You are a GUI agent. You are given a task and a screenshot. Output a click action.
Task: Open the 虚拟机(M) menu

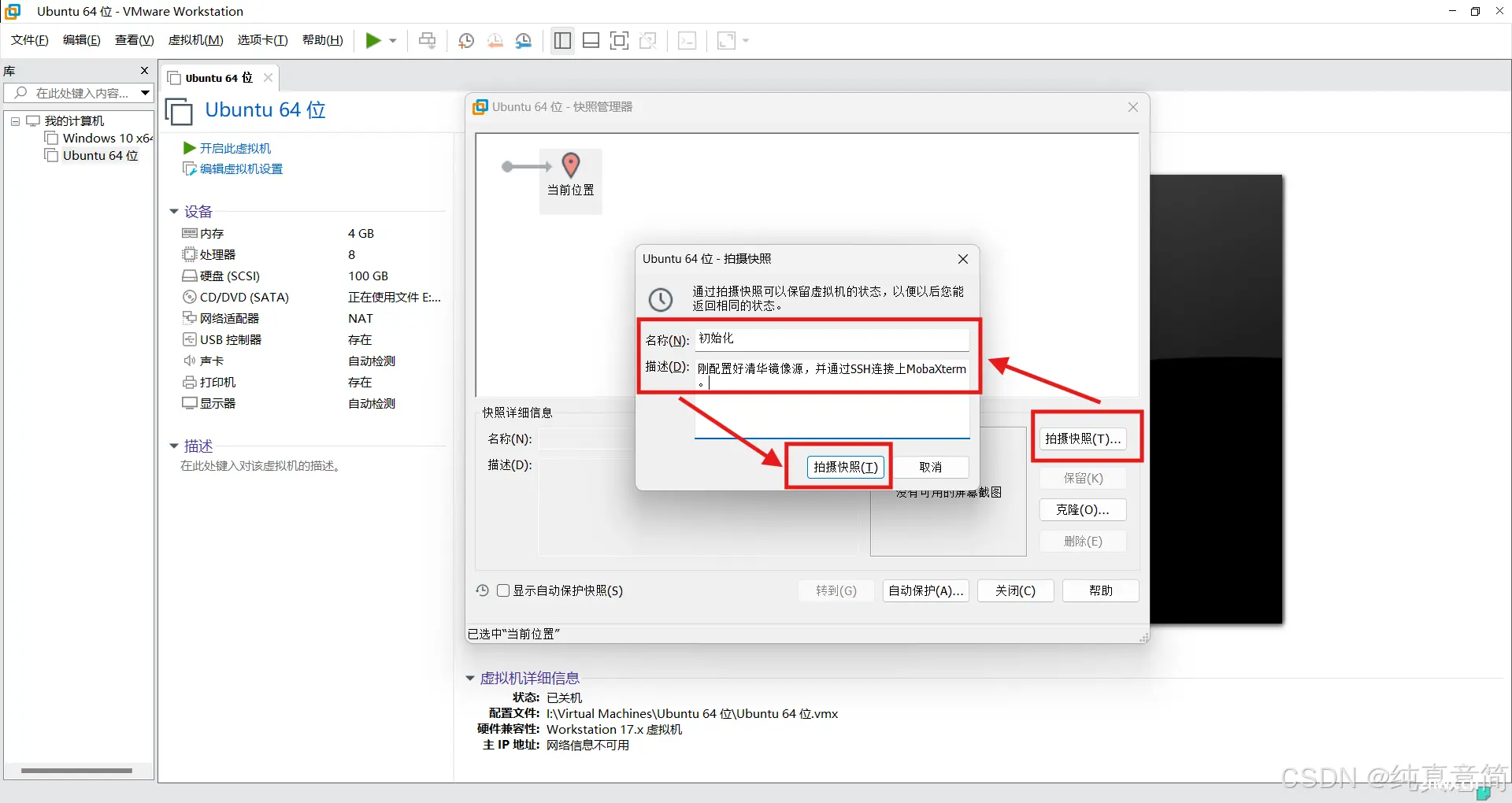(x=196, y=40)
